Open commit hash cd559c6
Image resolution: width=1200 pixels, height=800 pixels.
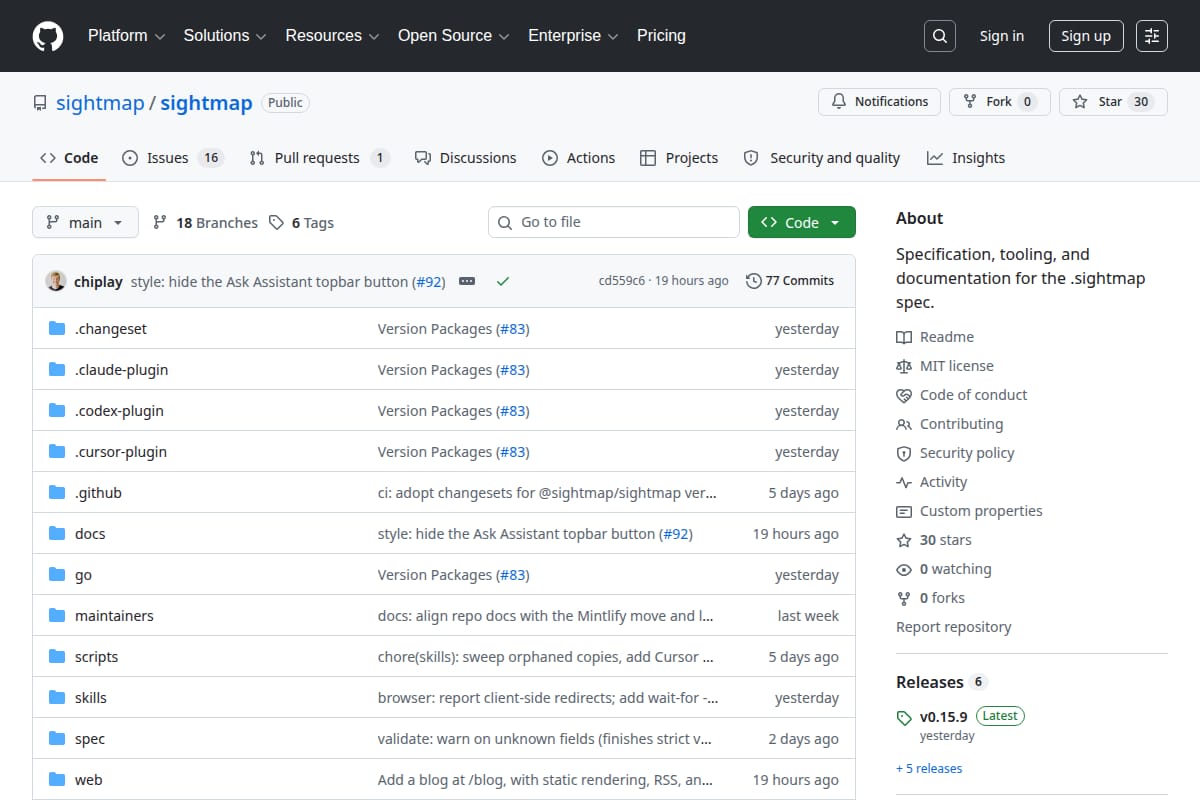click(622, 281)
